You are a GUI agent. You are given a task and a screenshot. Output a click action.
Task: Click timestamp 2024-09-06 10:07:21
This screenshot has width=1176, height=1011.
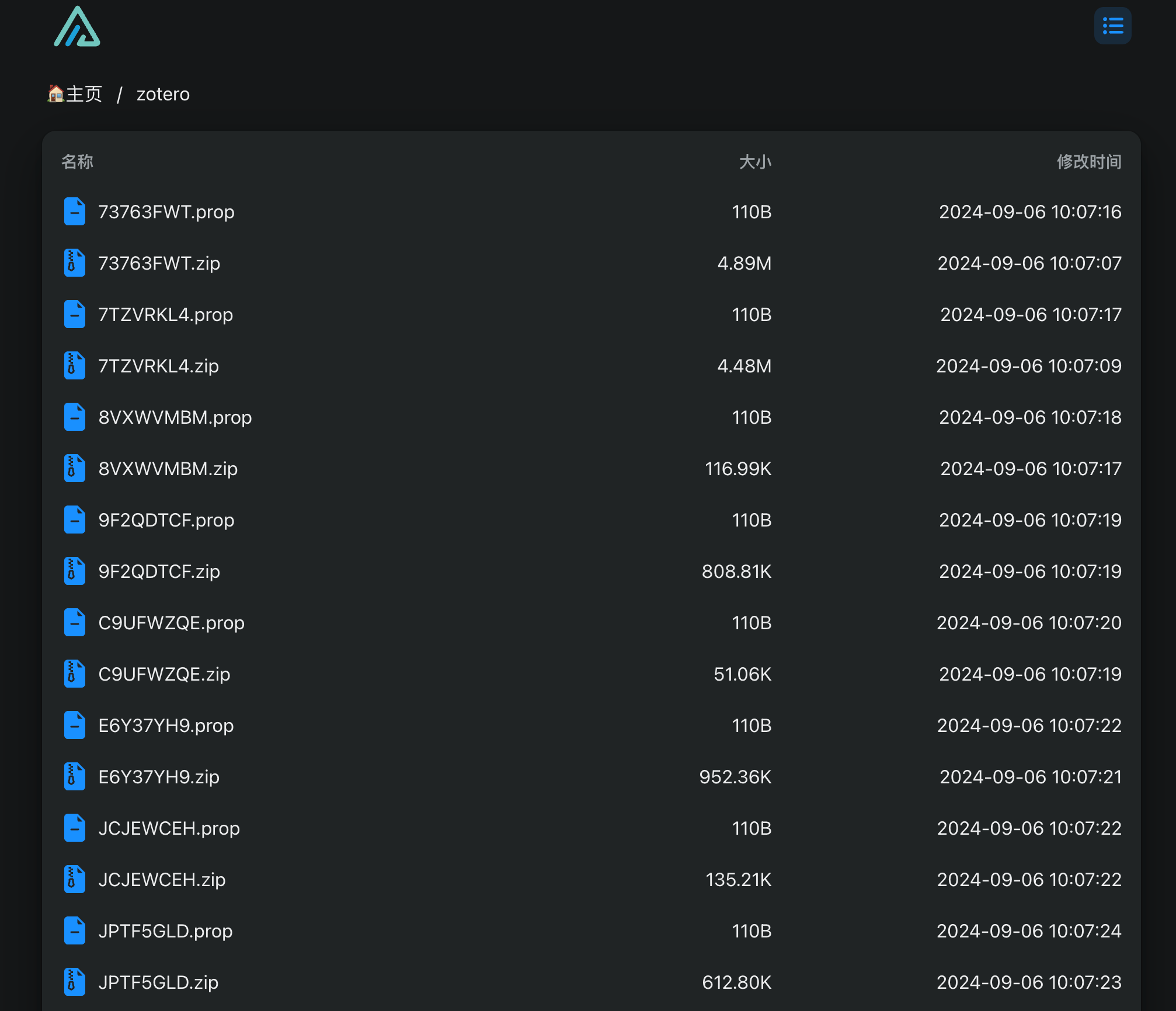click(x=1031, y=777)
